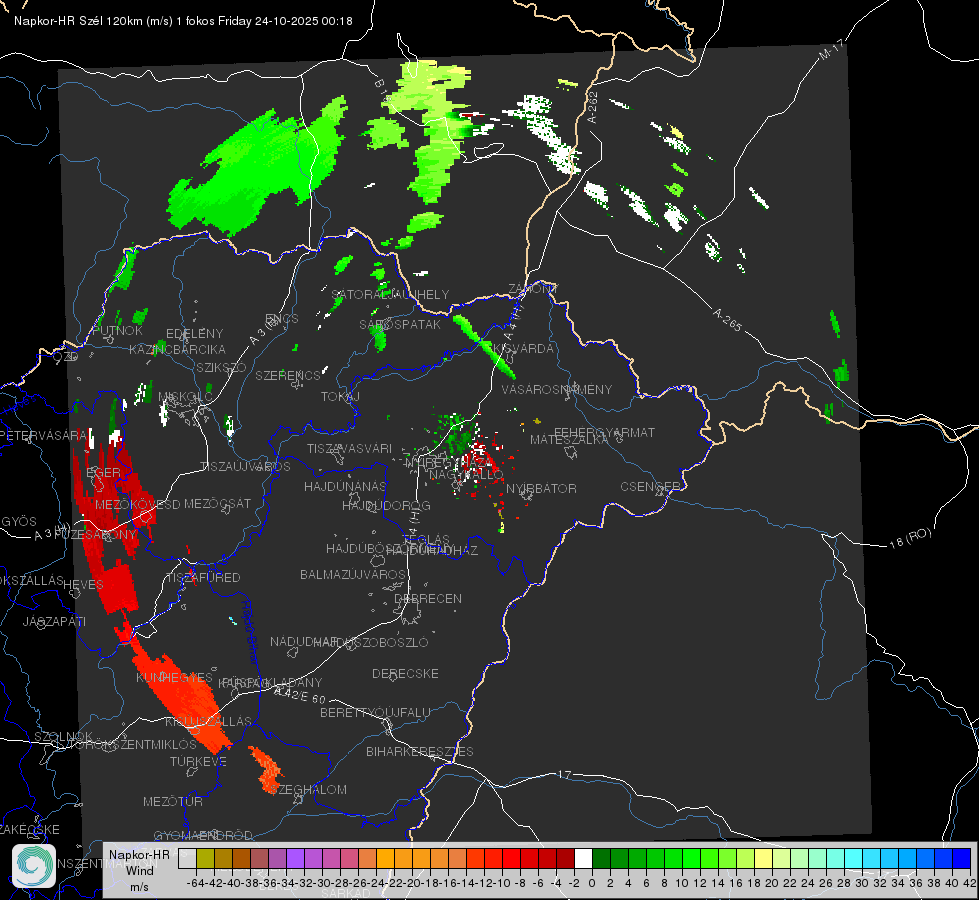Click the PÉTERVÁSÁRA city label

point(44,435)
